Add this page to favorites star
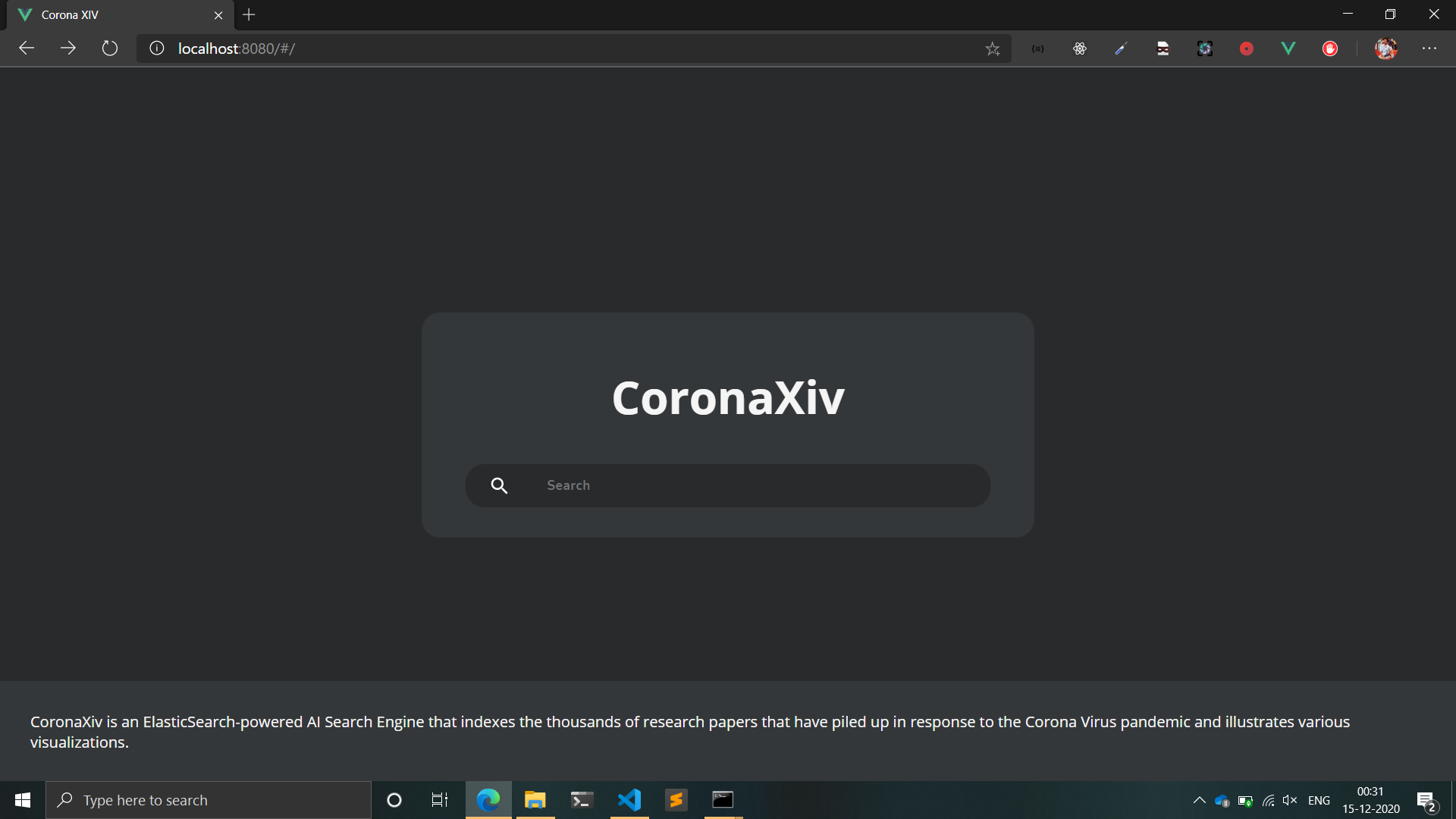 pos(993,49)
